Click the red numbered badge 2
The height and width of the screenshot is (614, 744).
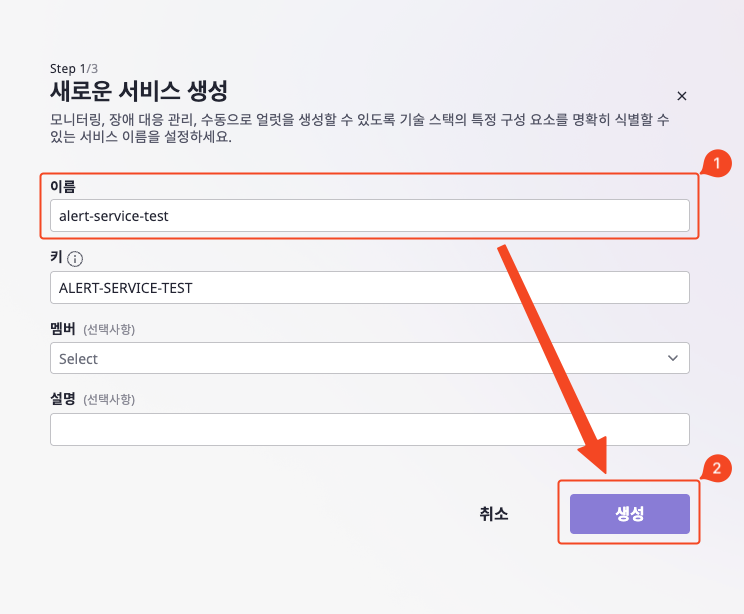717,468
